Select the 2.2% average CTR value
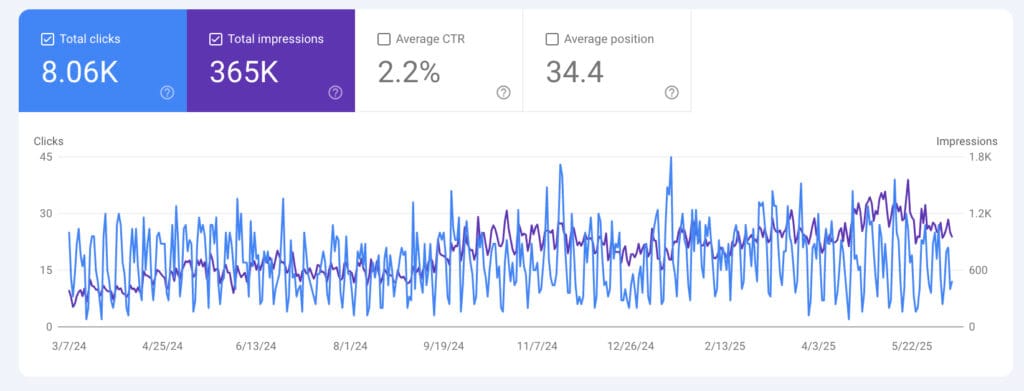The height and width of the screenshot is (391, 1024). (409, 72)
